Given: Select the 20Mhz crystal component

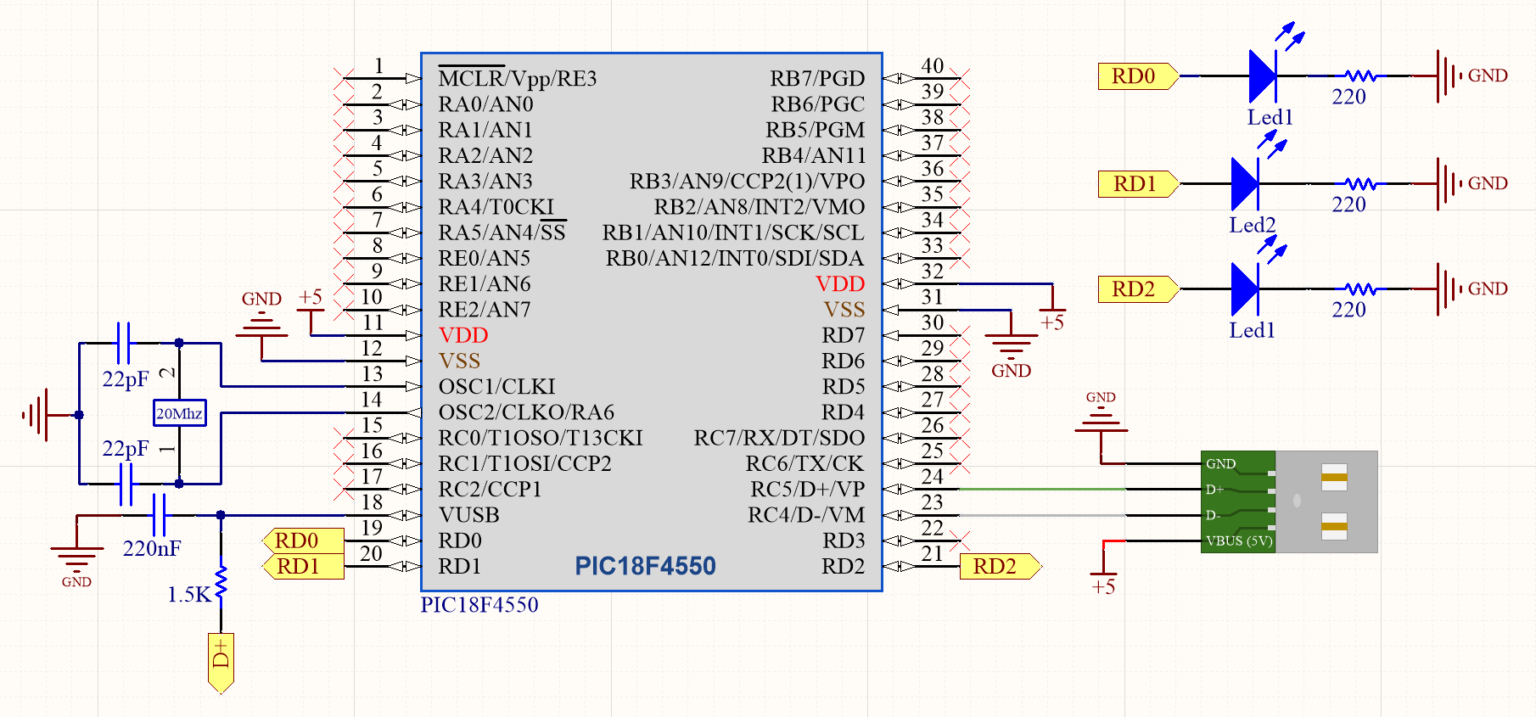Looking at the screenshot, I should coord(179,413).
